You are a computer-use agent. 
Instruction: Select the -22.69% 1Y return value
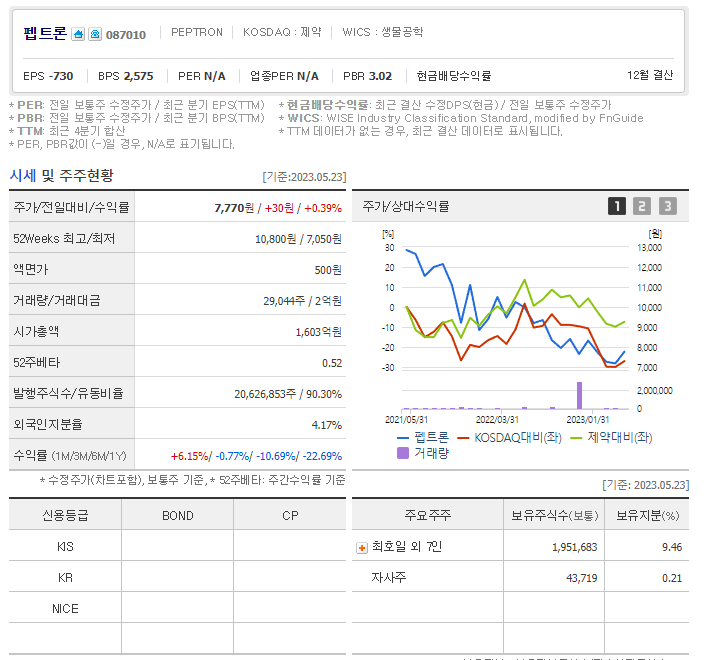coord(322,456)
